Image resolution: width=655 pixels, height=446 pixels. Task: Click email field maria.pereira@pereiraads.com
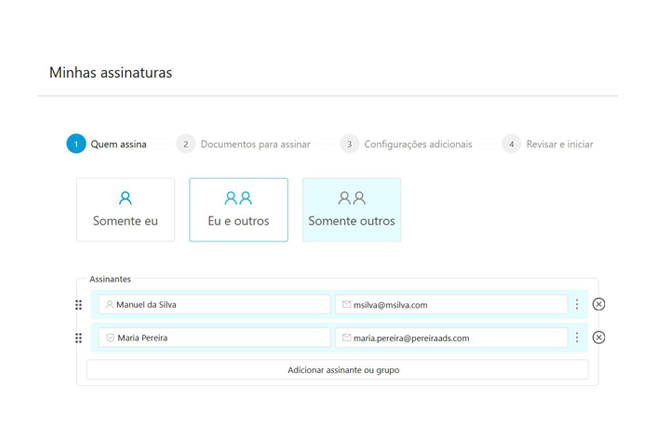(x=455, y=338)
